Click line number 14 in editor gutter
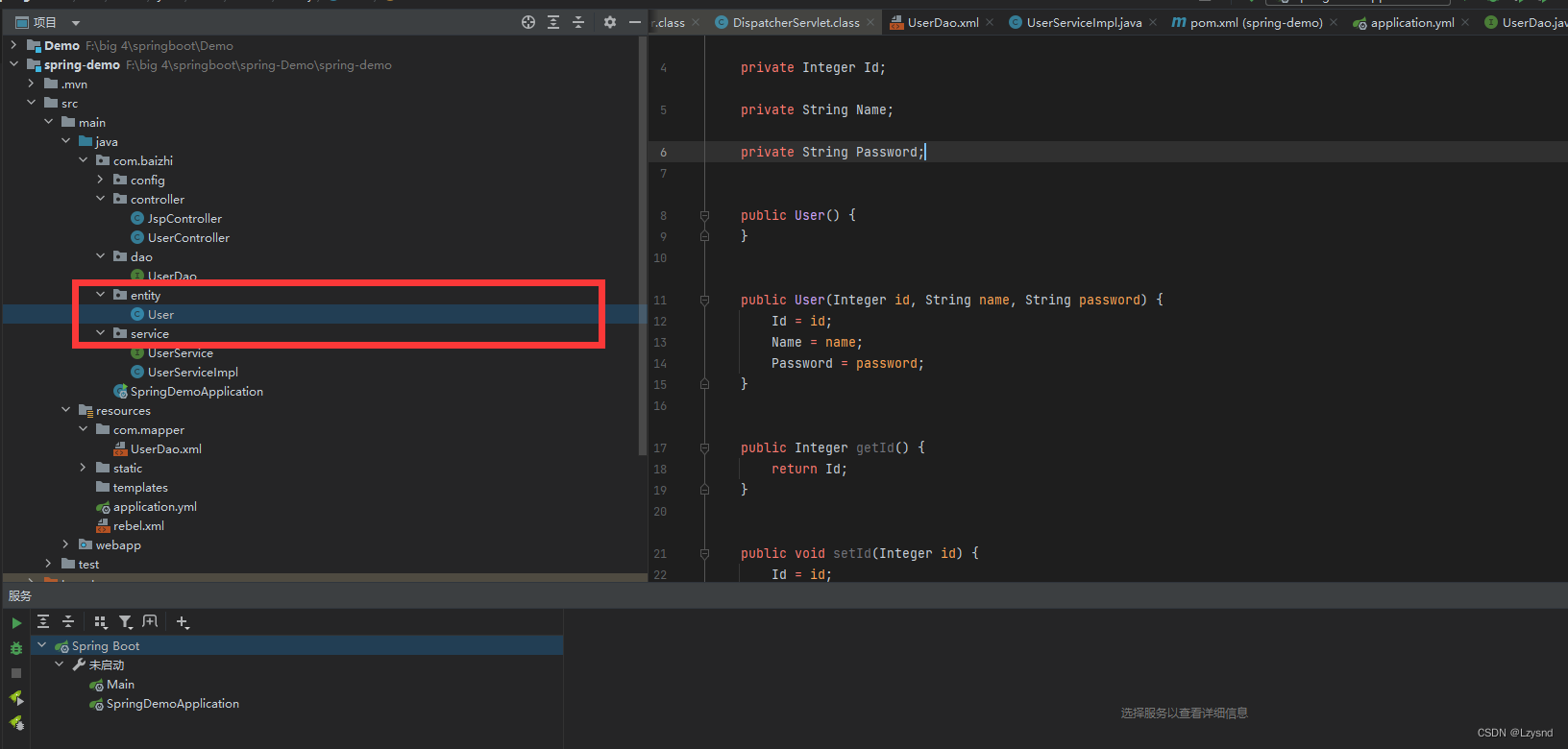This screenshot has width=1568, height=749. pyautogui.click(x=660, y=364)
